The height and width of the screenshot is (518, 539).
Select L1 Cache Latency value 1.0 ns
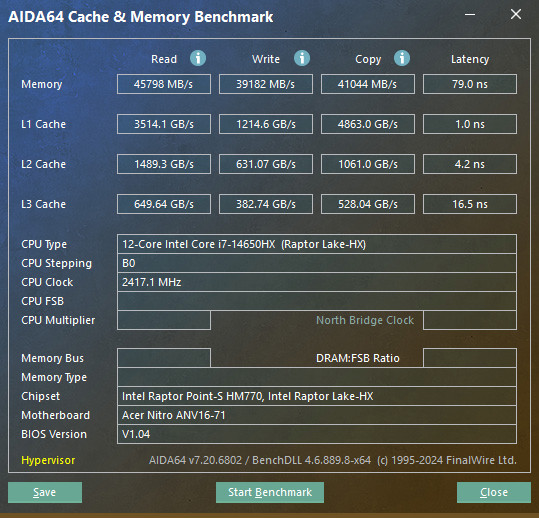[470, 124]
